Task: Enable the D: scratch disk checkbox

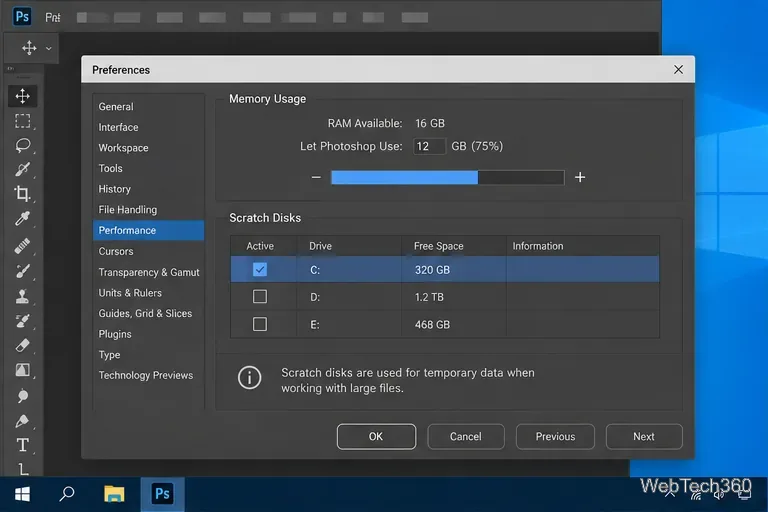Action: pos(260,296)
